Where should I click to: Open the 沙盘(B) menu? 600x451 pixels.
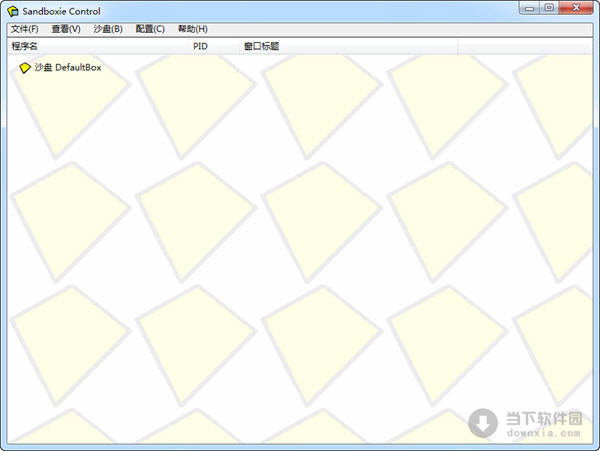tap(108, 29)
